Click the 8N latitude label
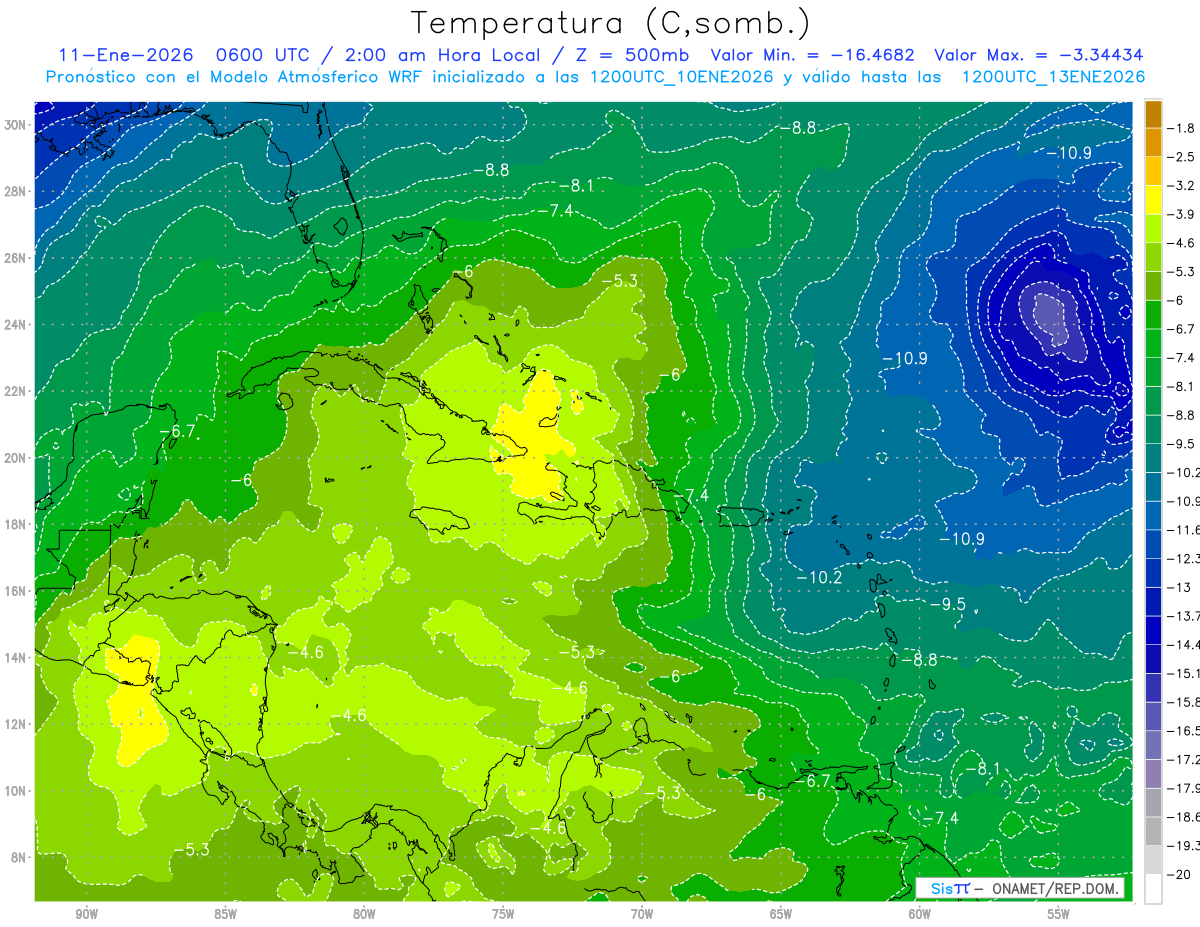The width and height of the screenshot is (1200, 927). pos(16,857)
